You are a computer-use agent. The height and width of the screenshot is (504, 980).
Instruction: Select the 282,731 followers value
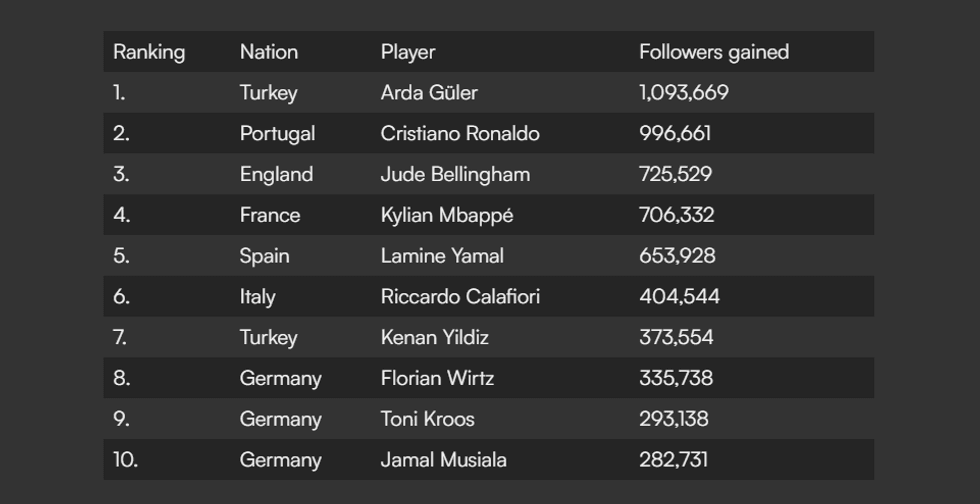pos(673,460)
